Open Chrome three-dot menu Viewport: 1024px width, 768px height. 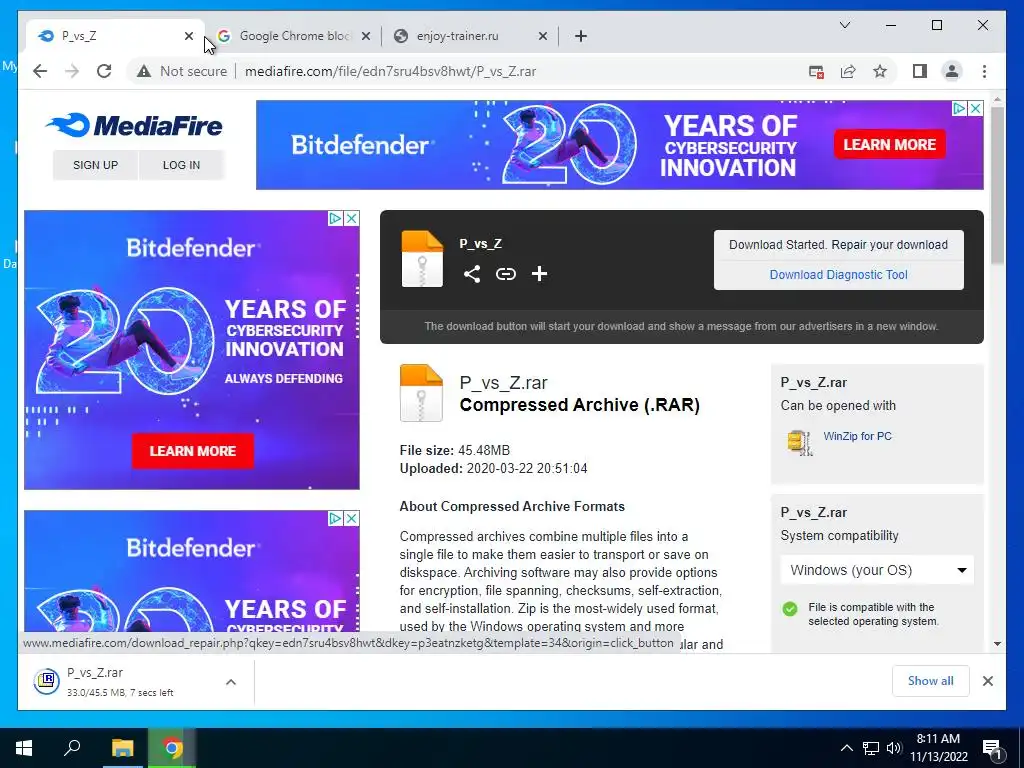(x=984, y=71)
